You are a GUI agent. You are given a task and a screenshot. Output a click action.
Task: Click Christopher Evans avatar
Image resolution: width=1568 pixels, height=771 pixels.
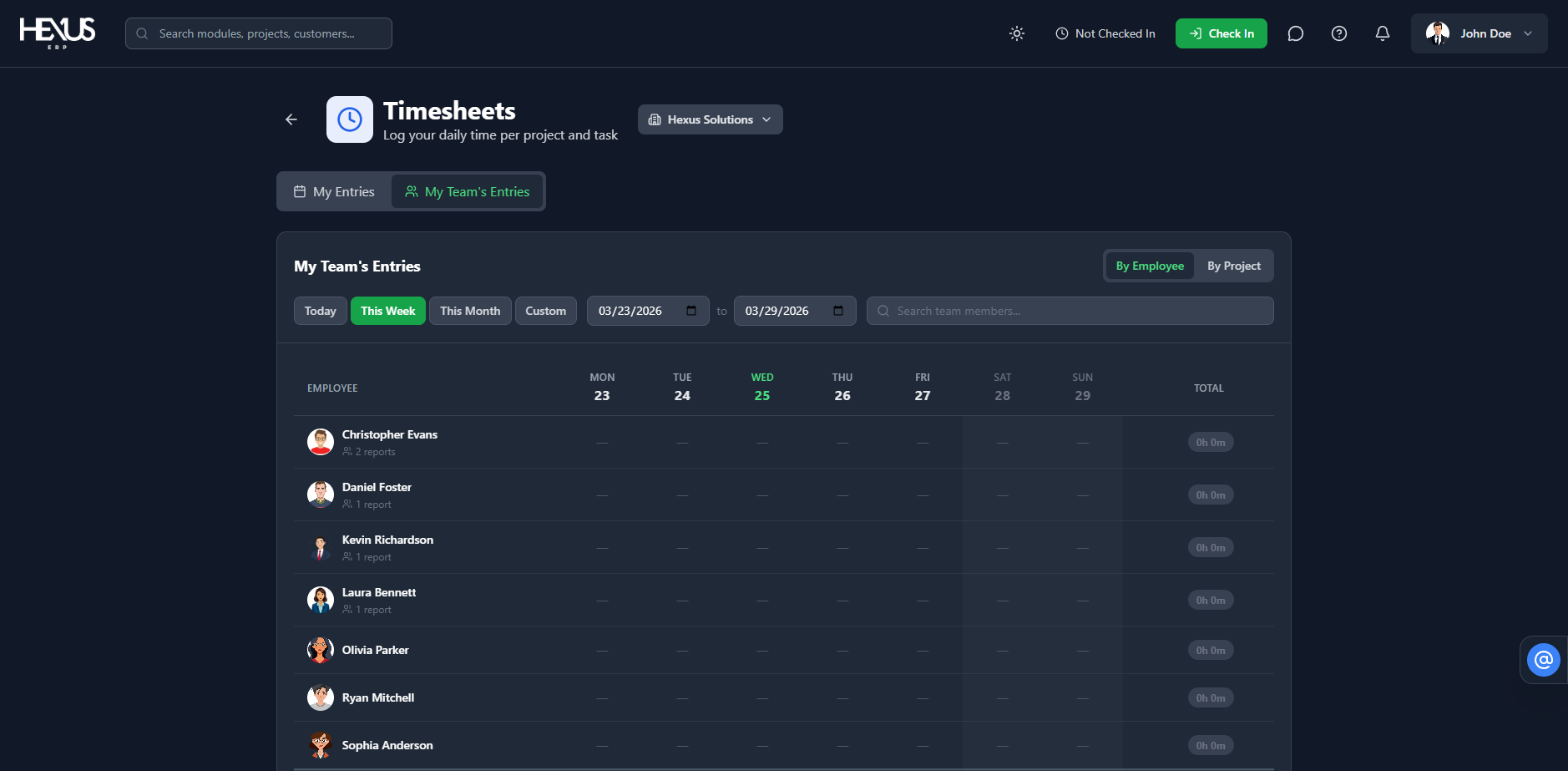pyautogui.click(x=321, y=442)
